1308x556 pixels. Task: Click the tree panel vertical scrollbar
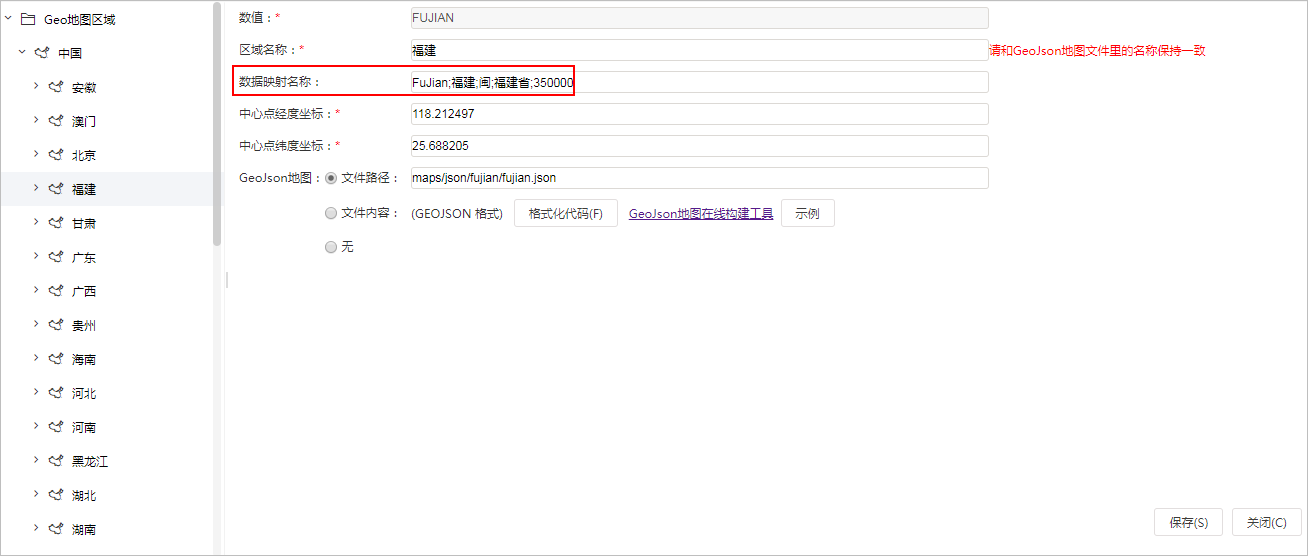217,125
